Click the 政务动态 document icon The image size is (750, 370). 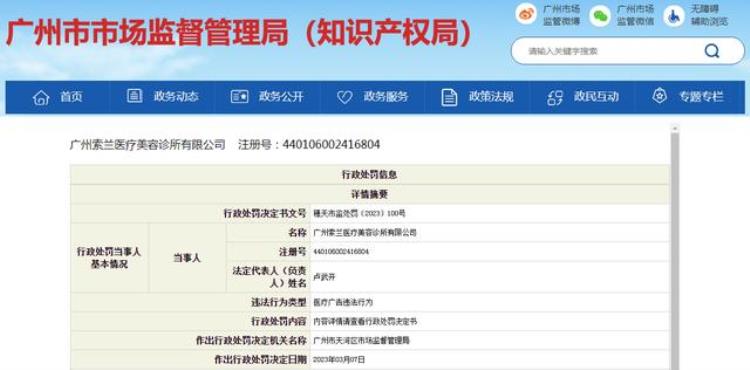tap(134, 96)
